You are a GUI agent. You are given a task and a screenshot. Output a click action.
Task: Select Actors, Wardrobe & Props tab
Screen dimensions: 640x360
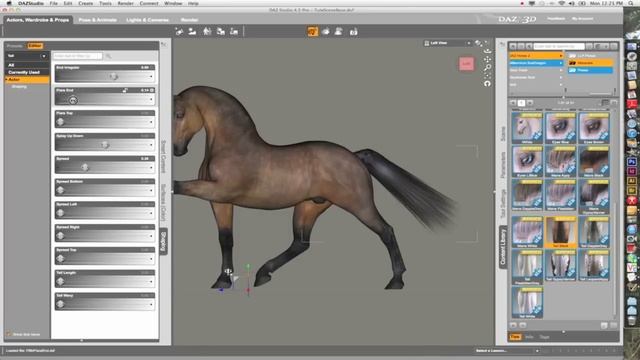tap(38, 20)
